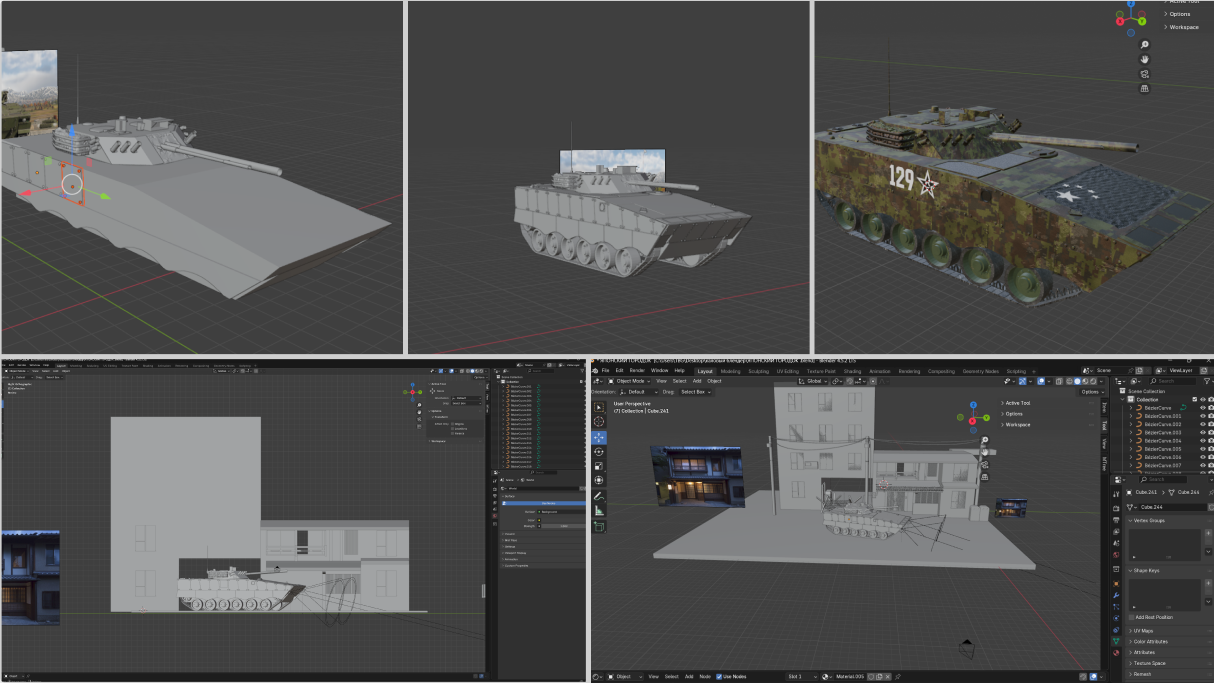
Task: Open Object properties tab (orange square) in Properties editor
Action: click(x=1116, y=583)
